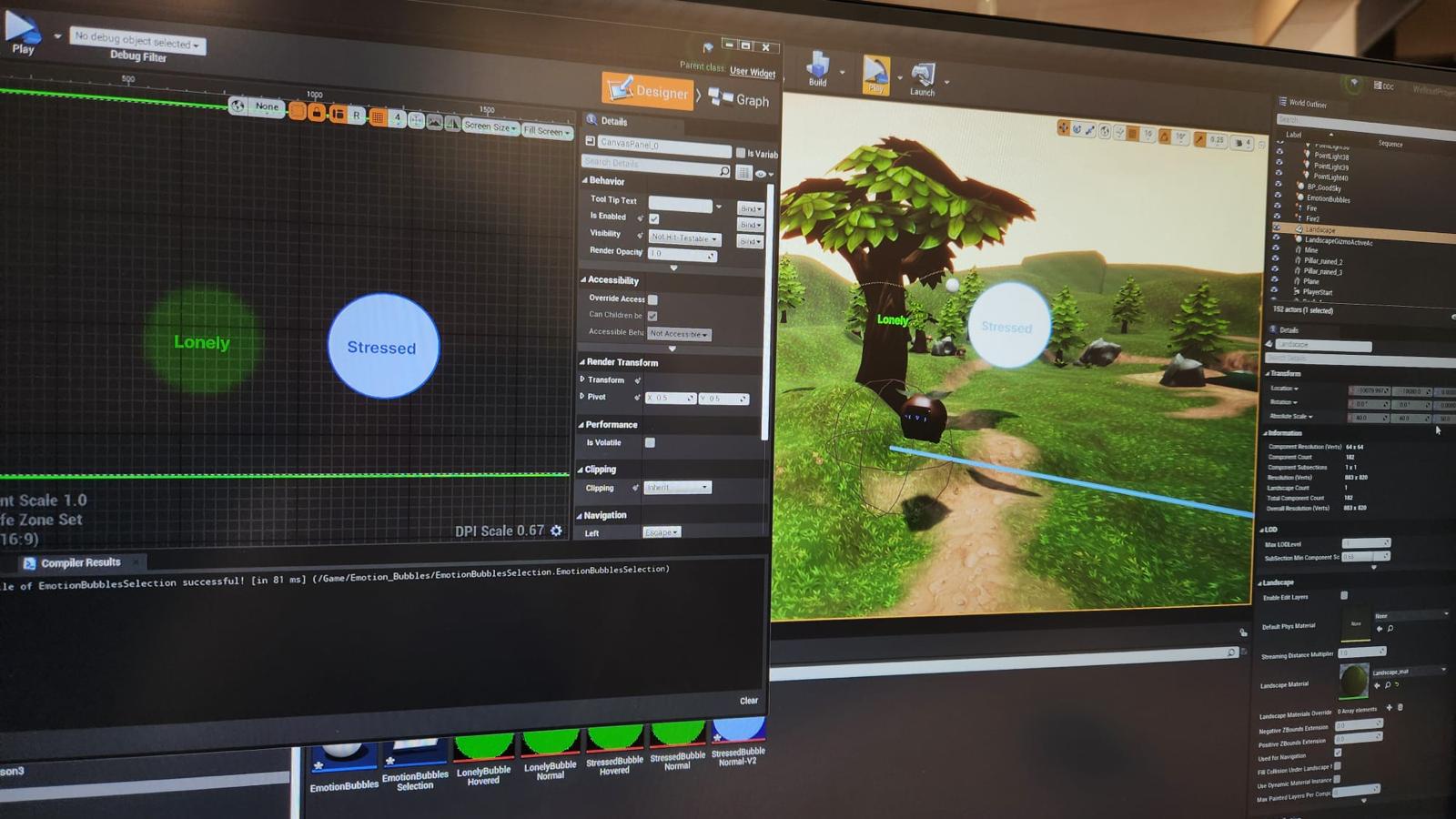Toggle the dashed outline icon in designer toolbar
The width and height of the screenshot is (1456, 819).
coord(298,111)
